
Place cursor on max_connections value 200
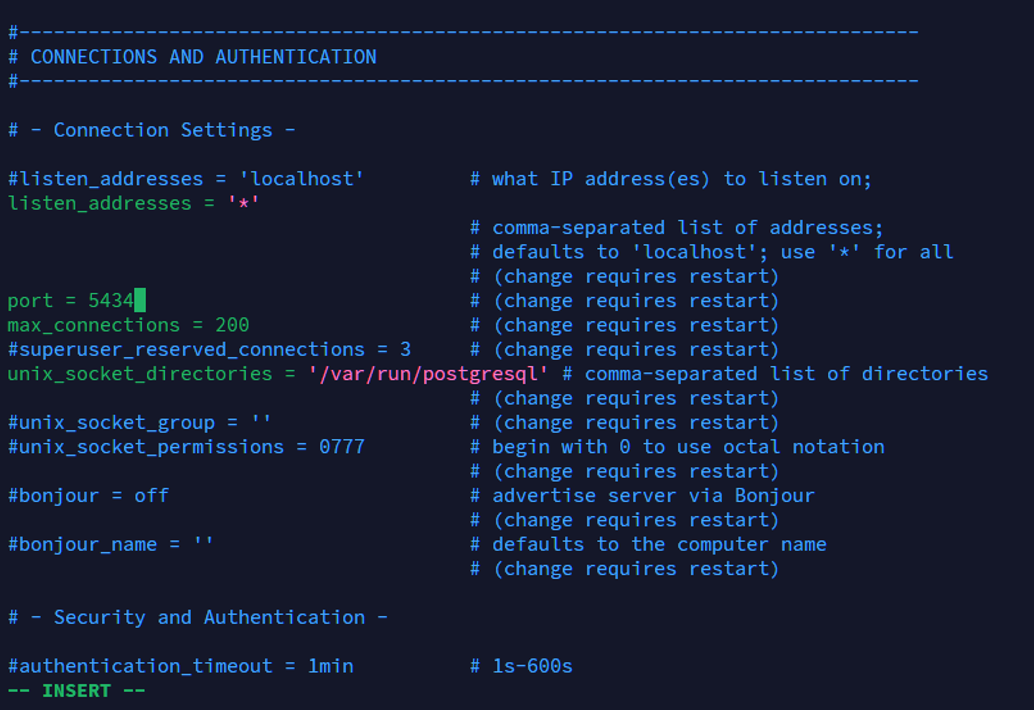[232, 325]
